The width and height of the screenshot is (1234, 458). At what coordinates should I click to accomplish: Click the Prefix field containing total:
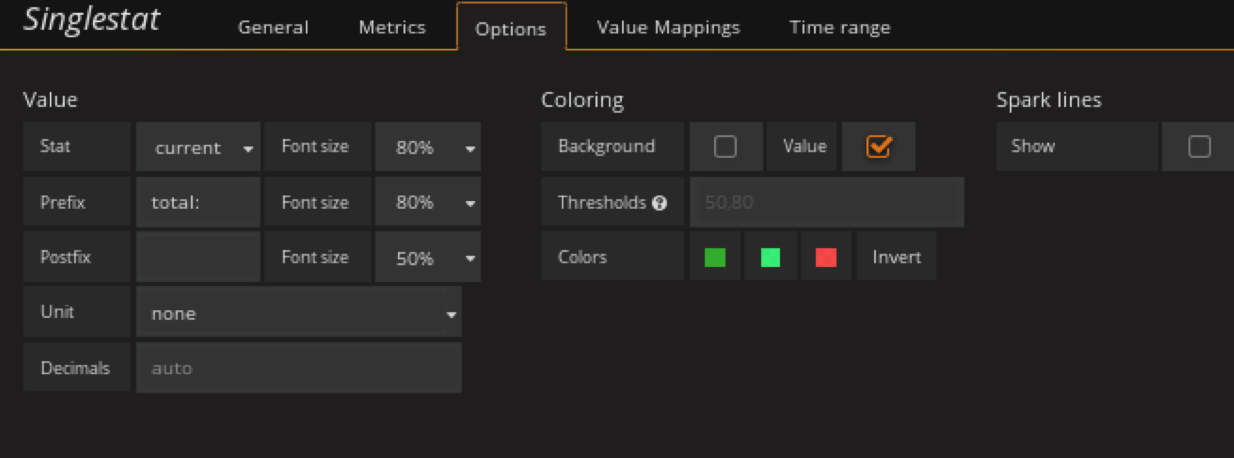coord(198,203)
